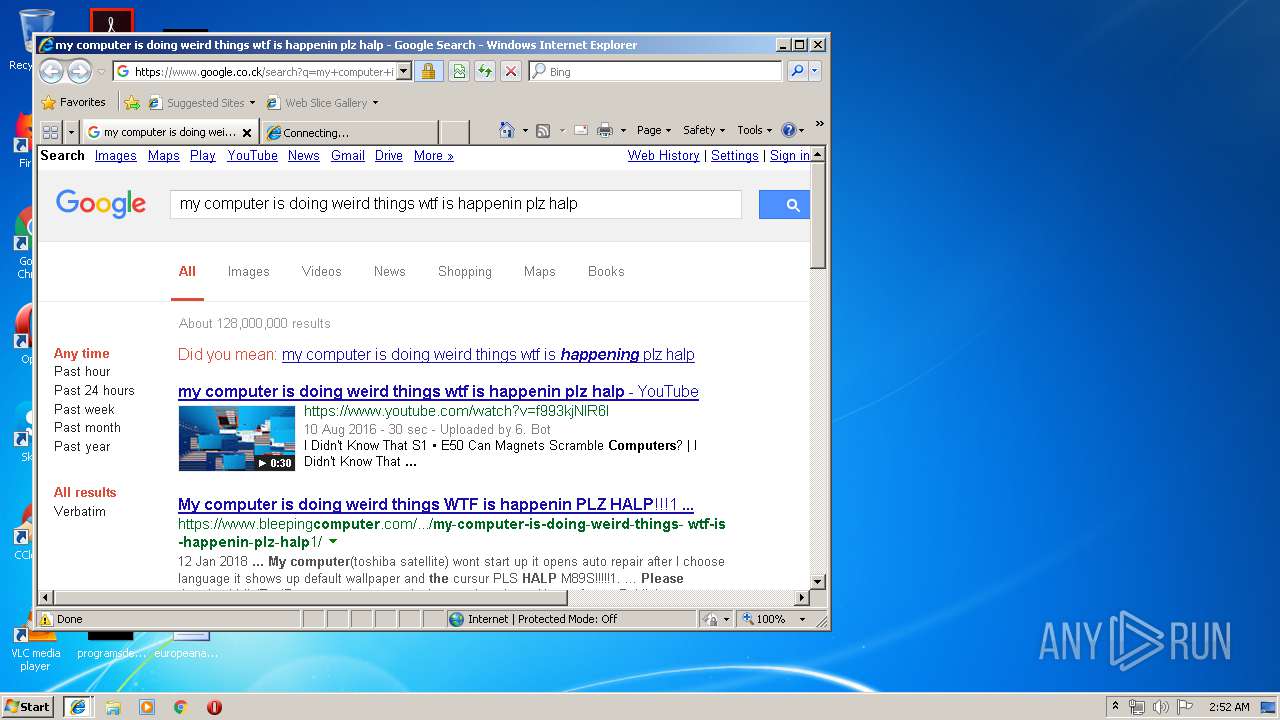Expand the tab list dropdown arrow
This screenshot has height=720, width=1280.
71,132
